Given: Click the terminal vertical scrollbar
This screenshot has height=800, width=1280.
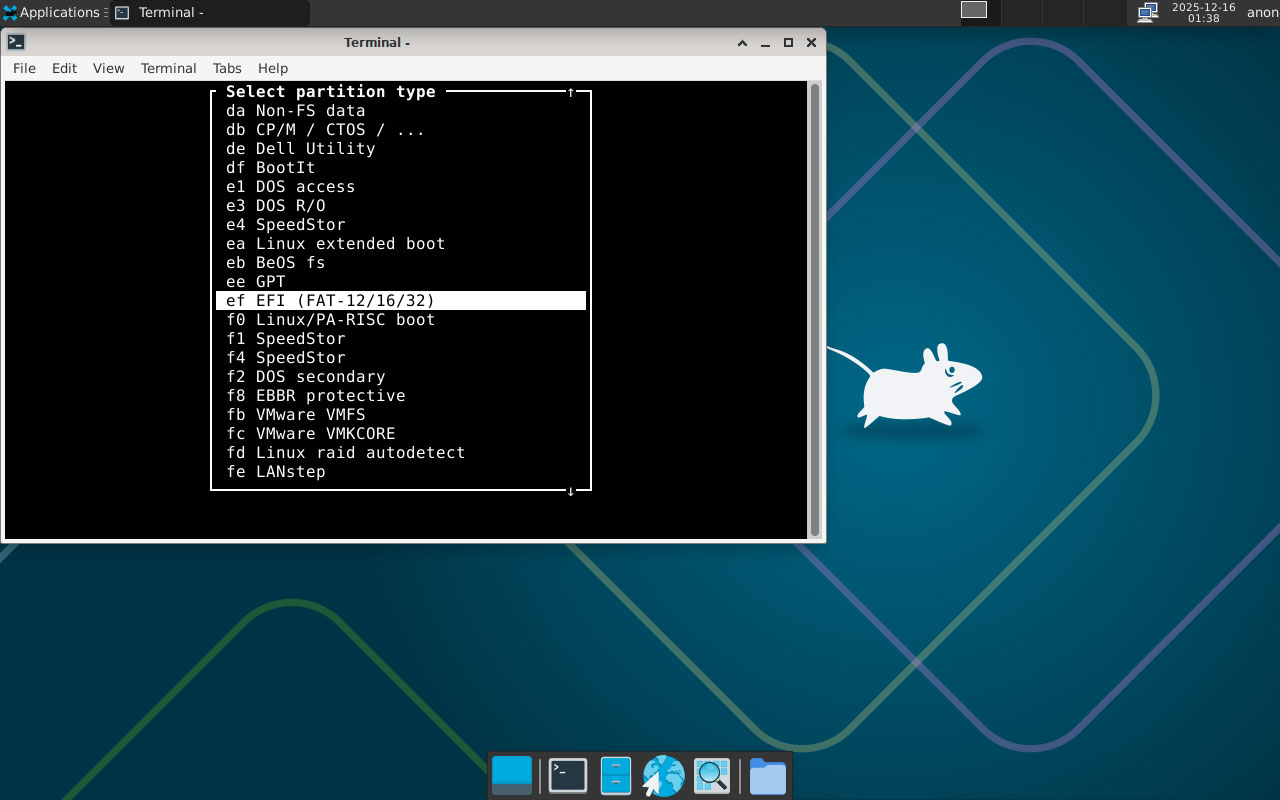Looking at the screenshot, I should coord(815,310).
